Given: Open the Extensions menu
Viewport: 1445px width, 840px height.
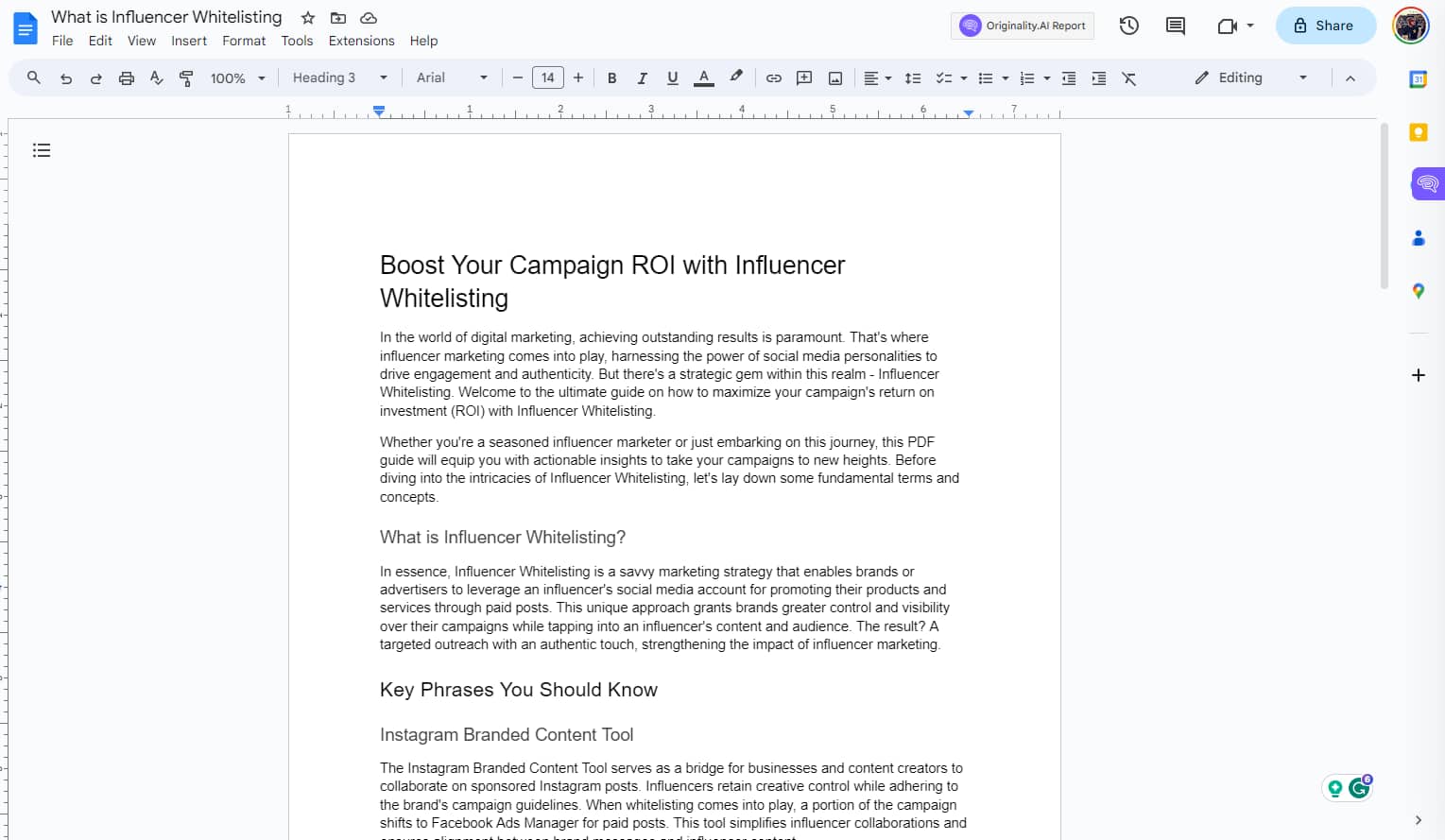Looking at the screenshot, I should [x=361, y=41].
